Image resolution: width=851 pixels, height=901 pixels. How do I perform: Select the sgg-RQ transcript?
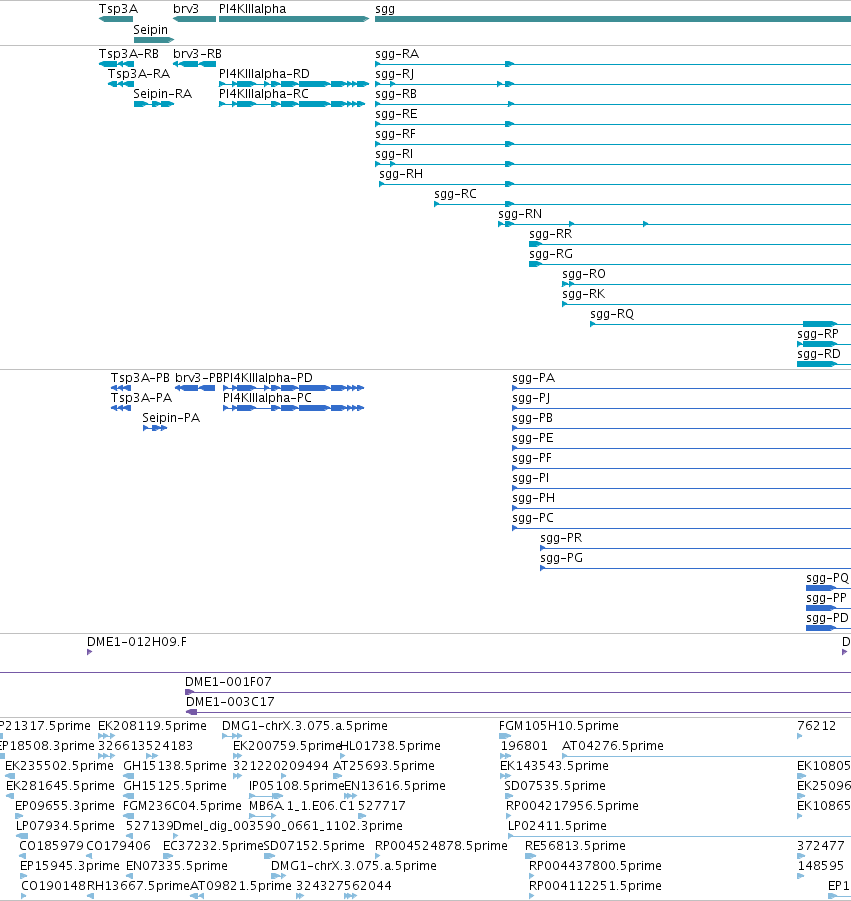pos(721,324)
